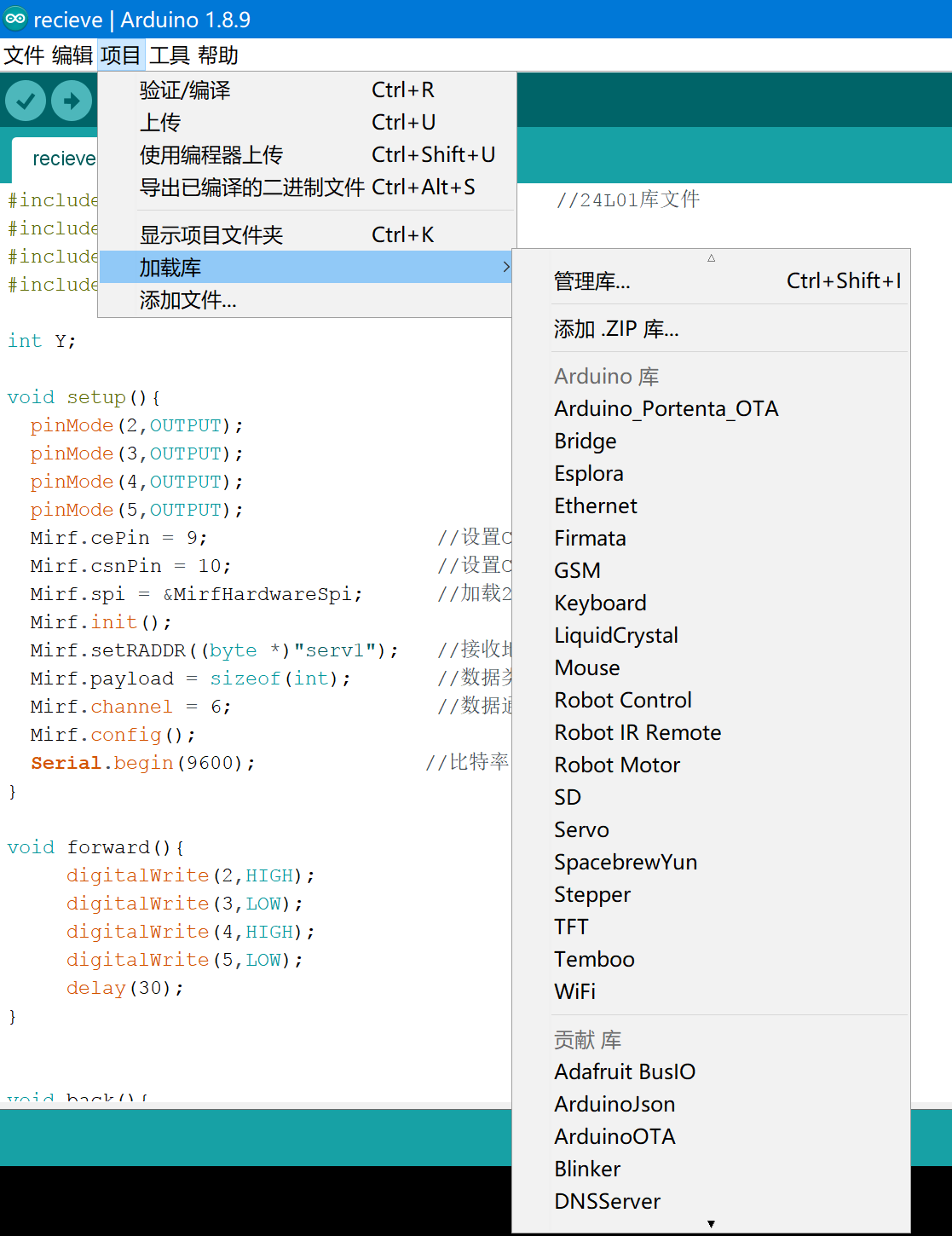Image resolution: width=952 pixels, height=1236 pixels.
Task: Include the Bridge library
Action: (x=711, y=441)
